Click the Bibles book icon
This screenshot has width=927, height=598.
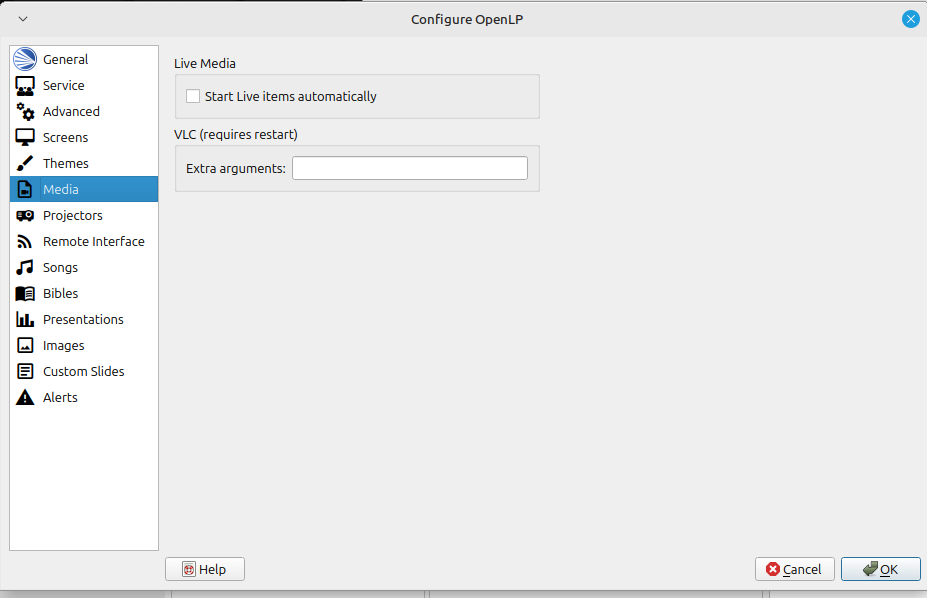tap(25, 293)
